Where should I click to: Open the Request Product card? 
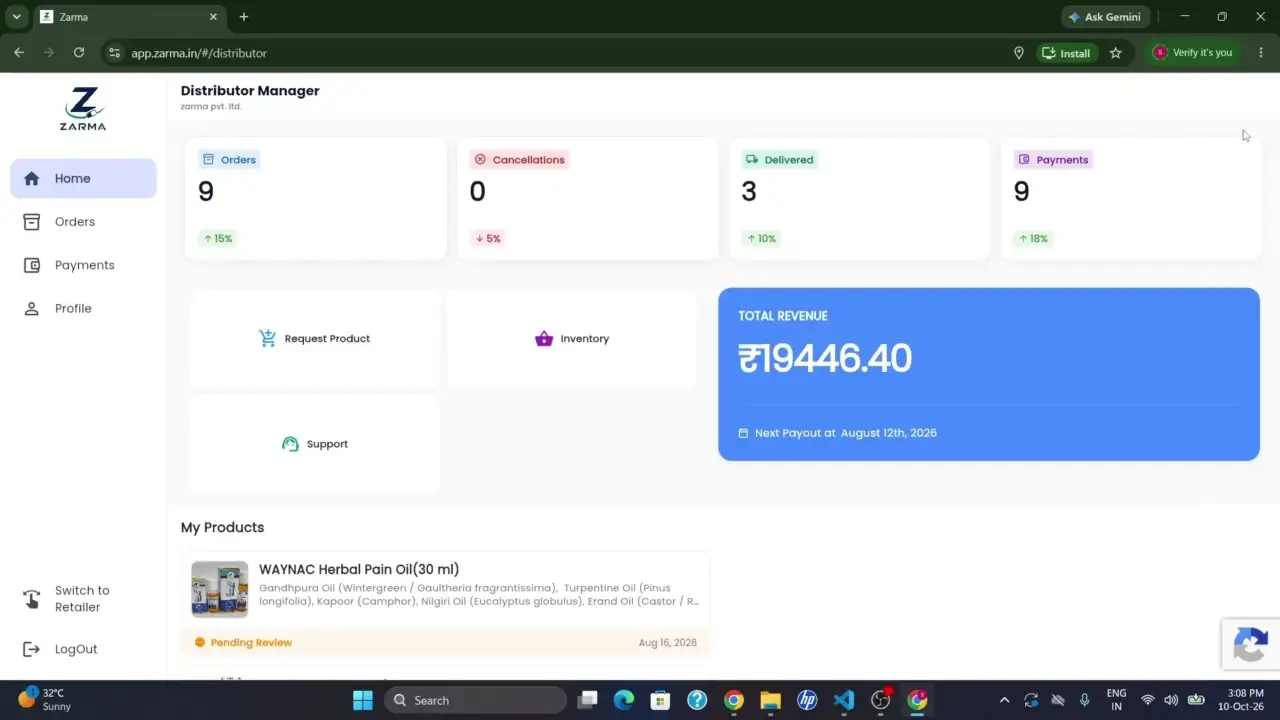(314, 338)
